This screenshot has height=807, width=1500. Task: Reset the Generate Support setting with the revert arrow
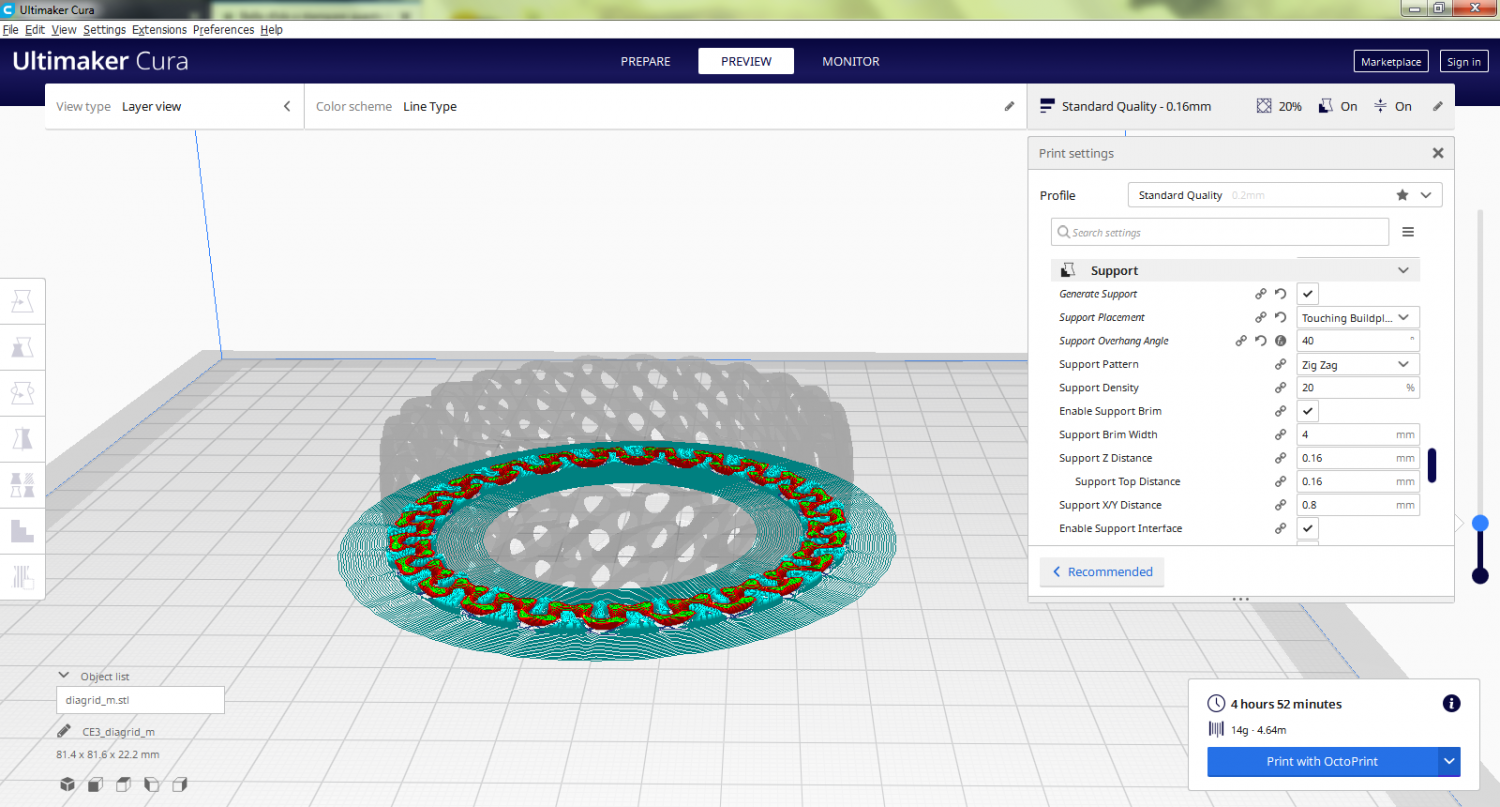(1280, 294)
